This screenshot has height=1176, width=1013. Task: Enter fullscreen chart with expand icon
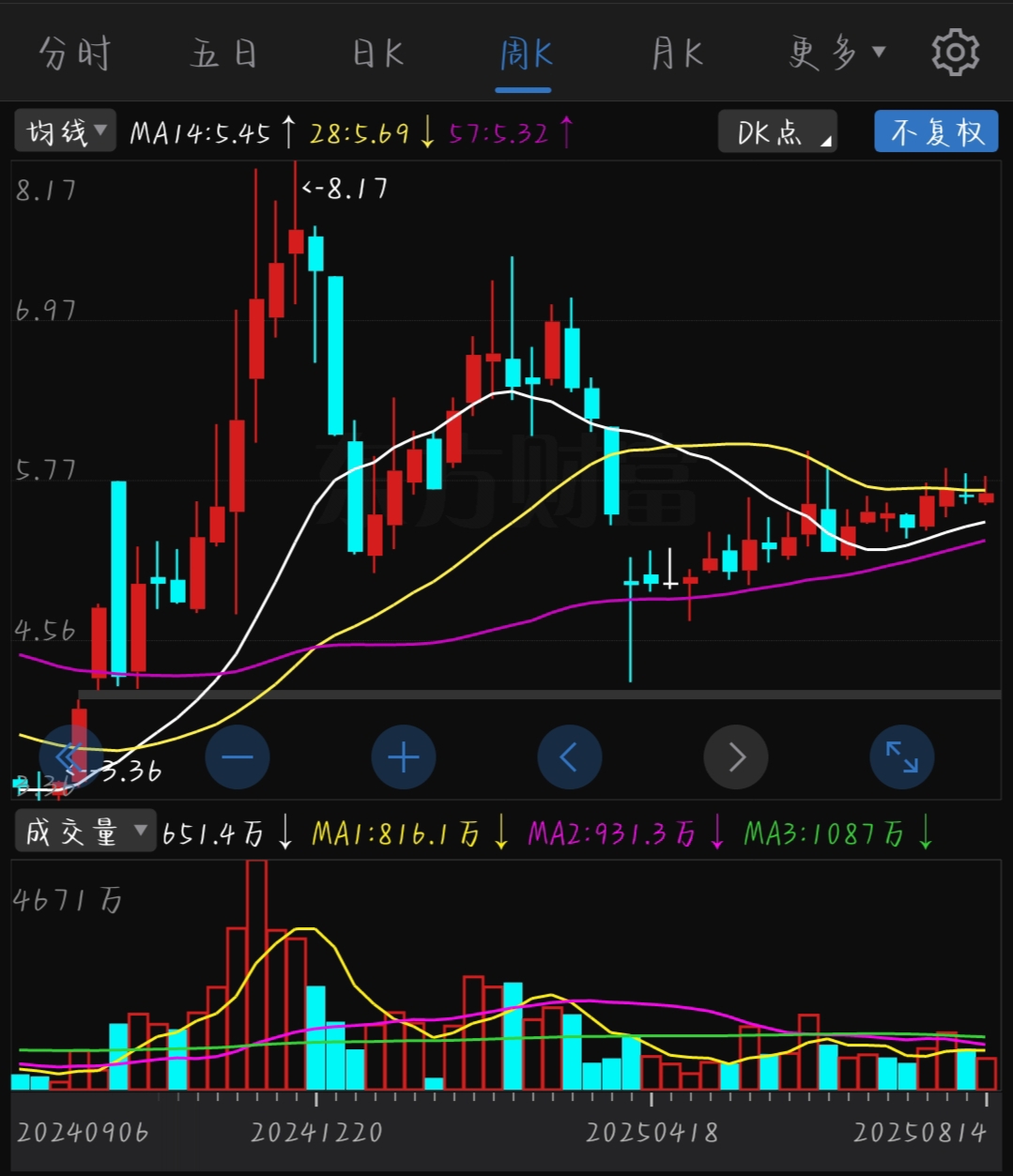point(902,756)
